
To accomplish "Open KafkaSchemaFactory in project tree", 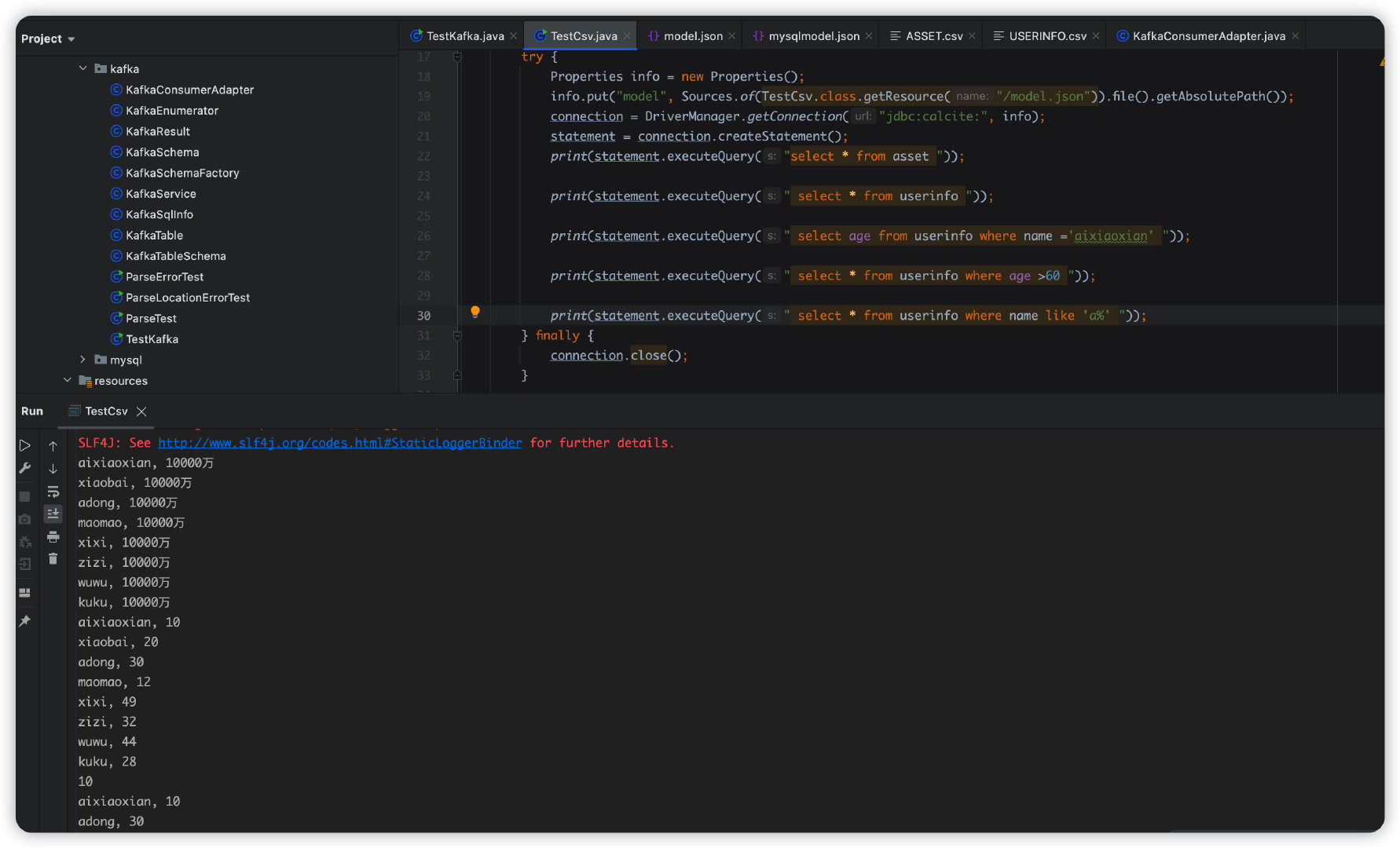I will [182, 173].
